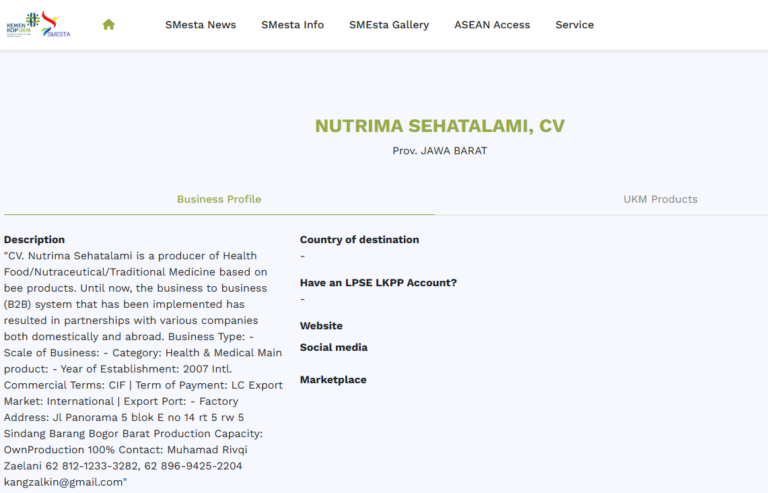
Task: Click the green home icon
Action: (108, 25)
